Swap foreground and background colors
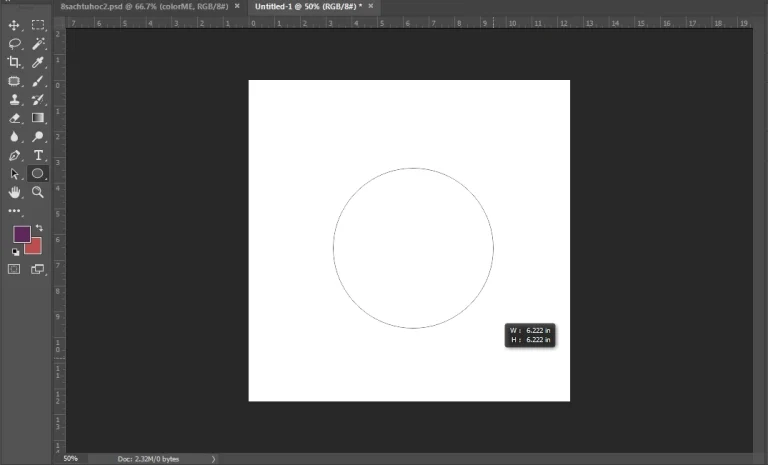 (x=39, y=228)
